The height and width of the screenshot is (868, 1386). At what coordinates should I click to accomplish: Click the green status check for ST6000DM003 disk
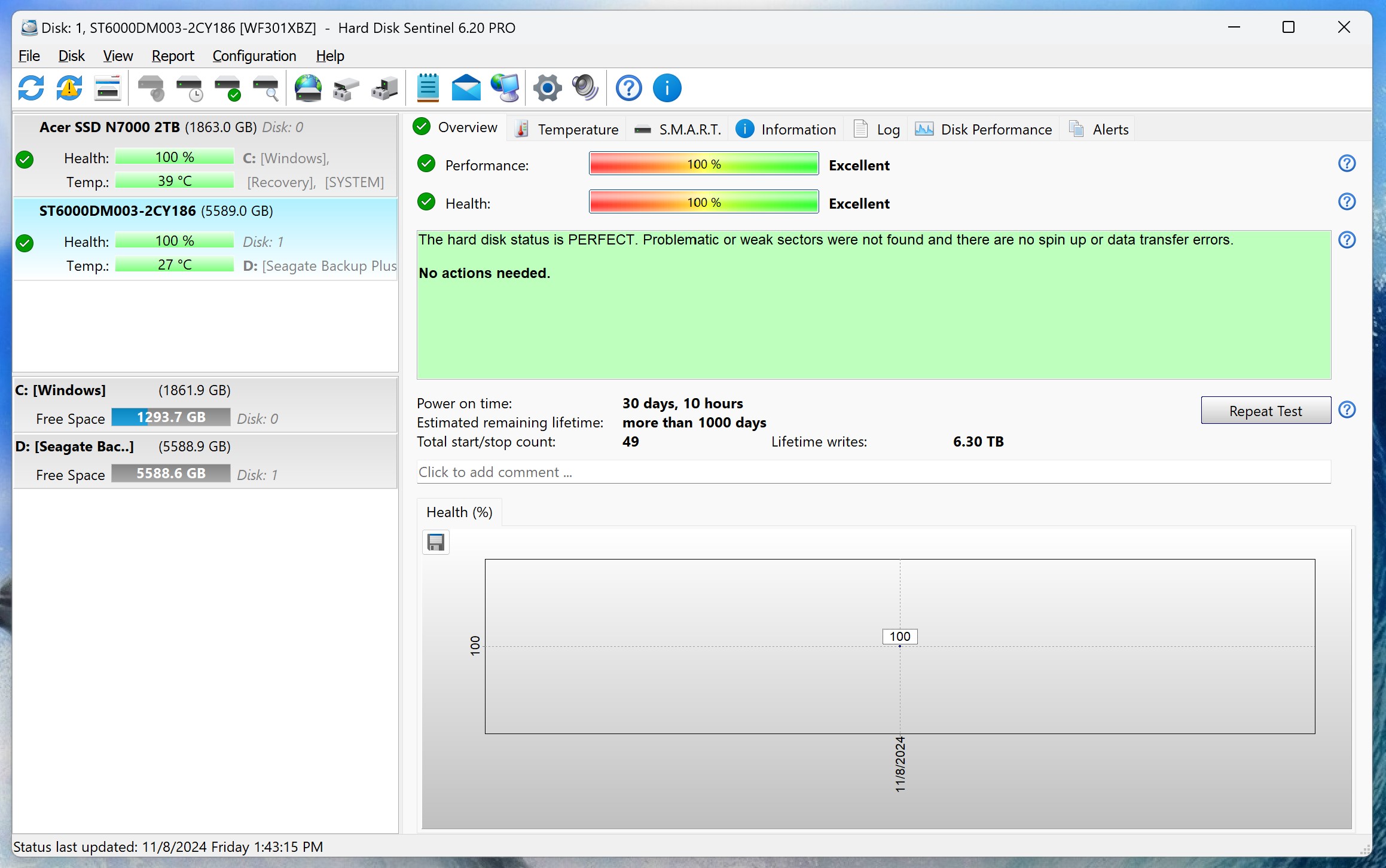[25, 243]
